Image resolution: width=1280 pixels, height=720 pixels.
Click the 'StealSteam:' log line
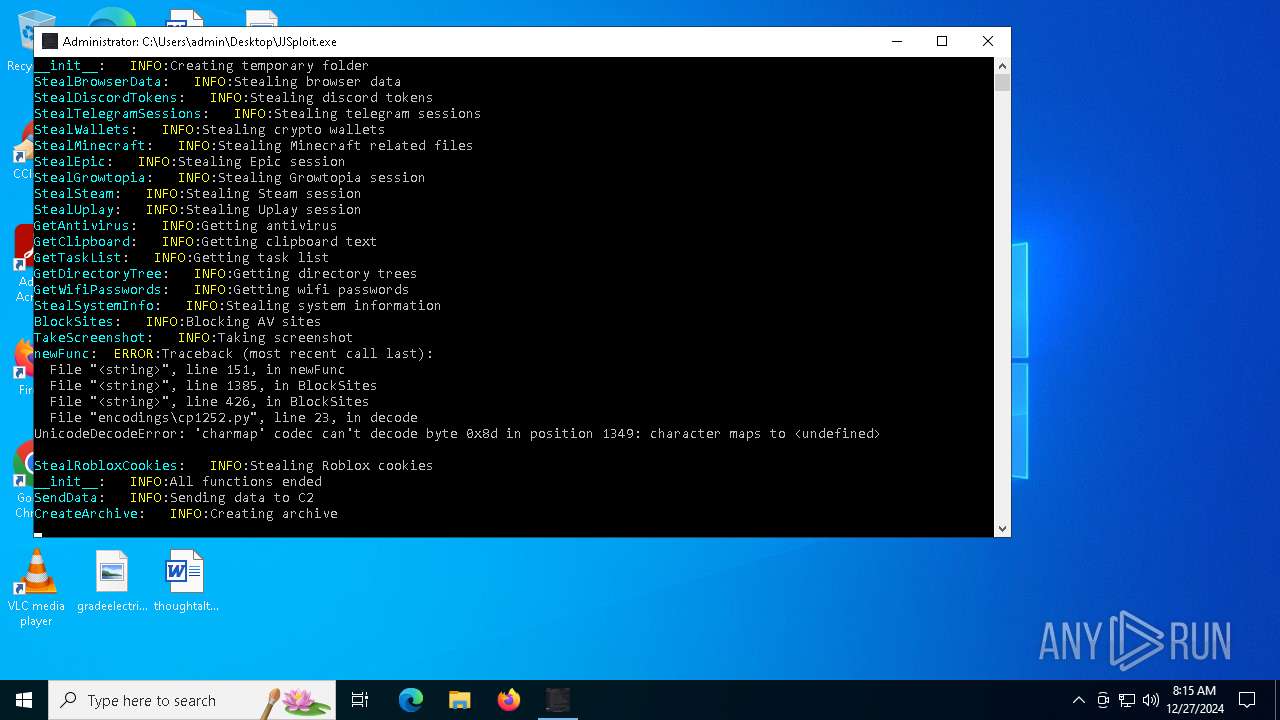(197, 194)
